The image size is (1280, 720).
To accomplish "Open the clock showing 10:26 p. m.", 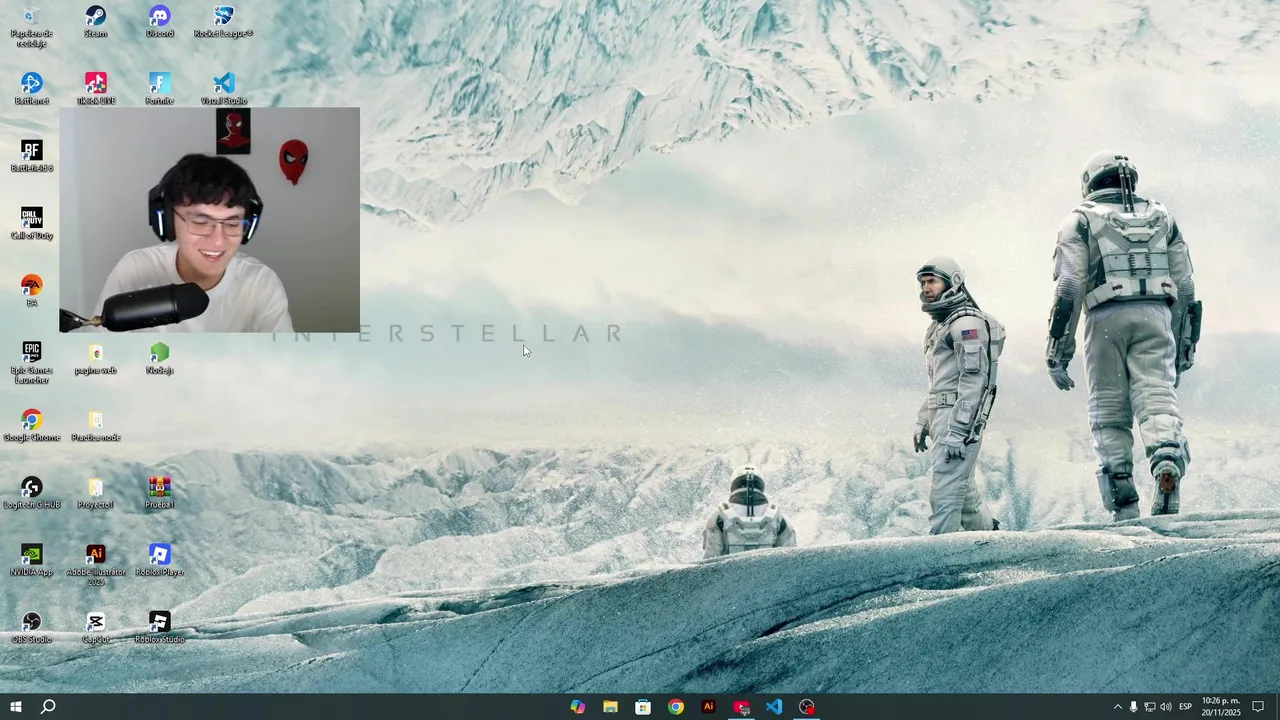I will (x=1220, y=707).
